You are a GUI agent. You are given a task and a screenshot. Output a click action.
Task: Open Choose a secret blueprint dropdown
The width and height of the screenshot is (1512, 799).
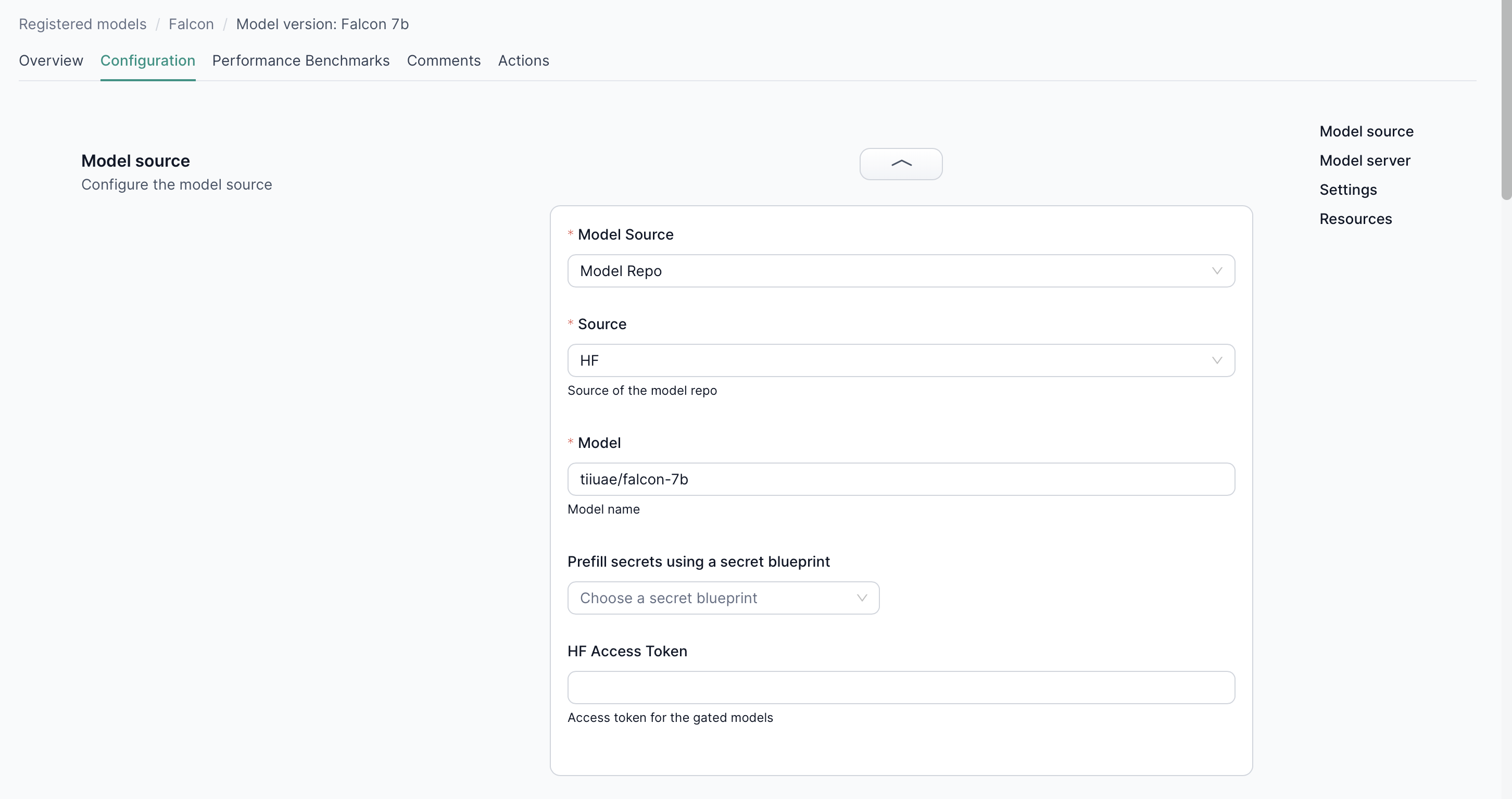click(723, 597)
